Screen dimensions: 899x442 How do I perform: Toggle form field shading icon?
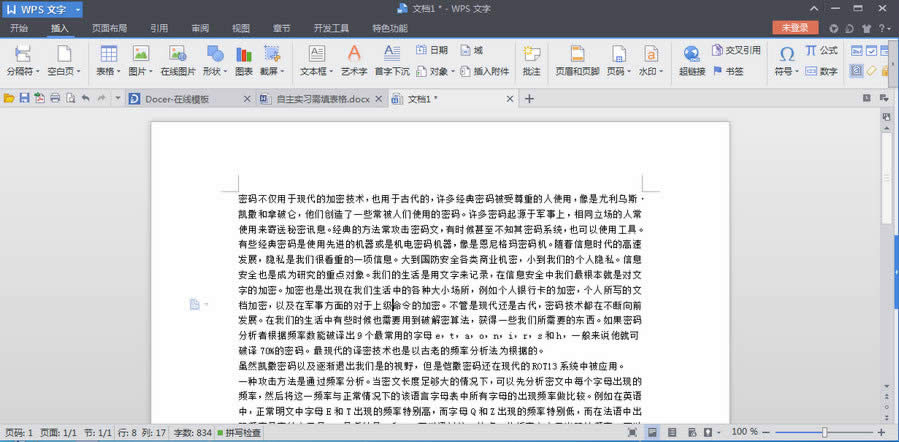857,71
